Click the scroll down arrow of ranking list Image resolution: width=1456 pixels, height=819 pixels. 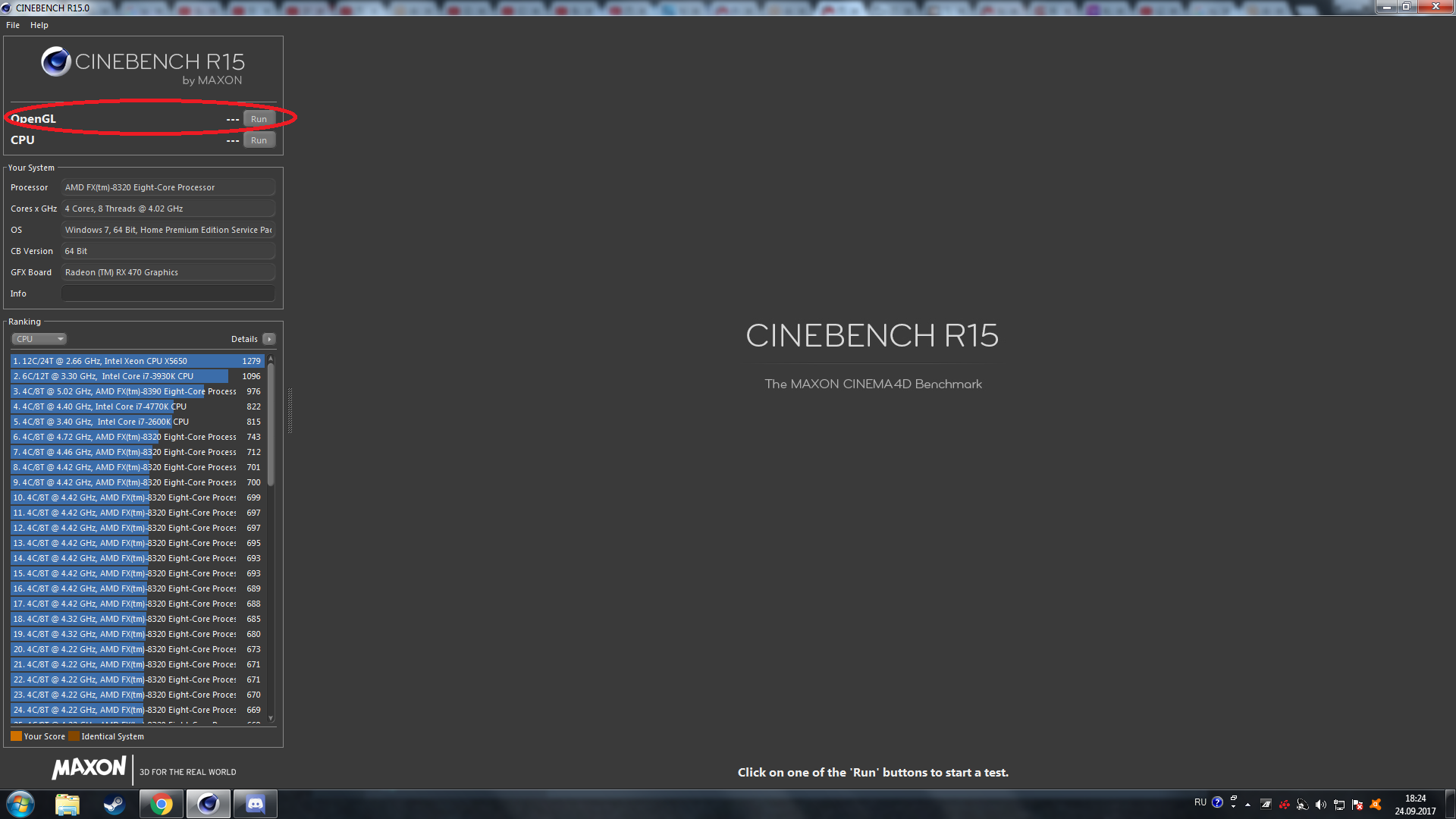coord(271,718)
